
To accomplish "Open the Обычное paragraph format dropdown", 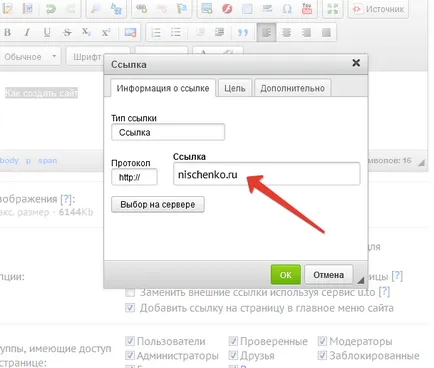I will tap(30, 57).
